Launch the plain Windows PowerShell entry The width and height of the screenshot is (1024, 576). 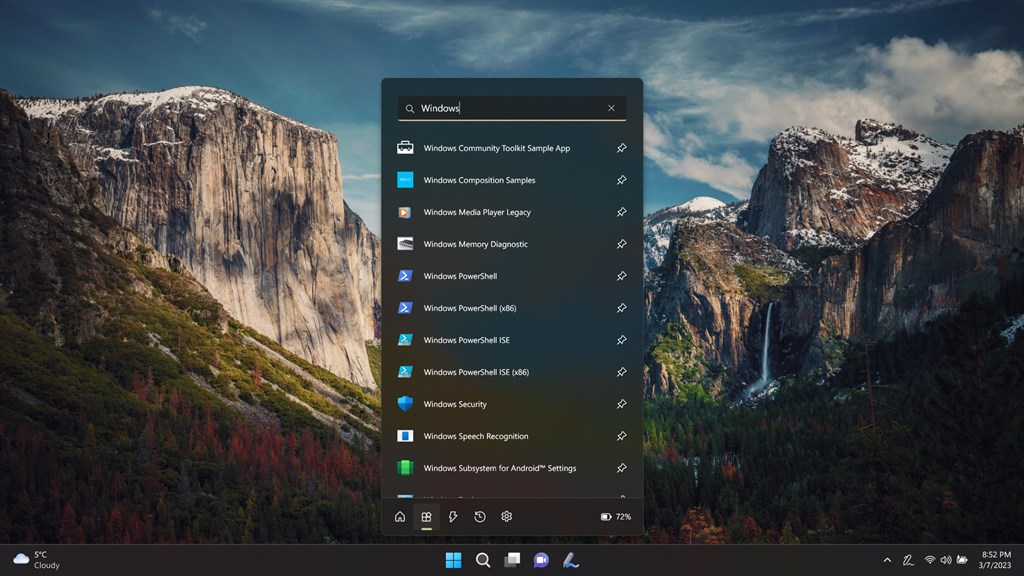coord(512,276)
